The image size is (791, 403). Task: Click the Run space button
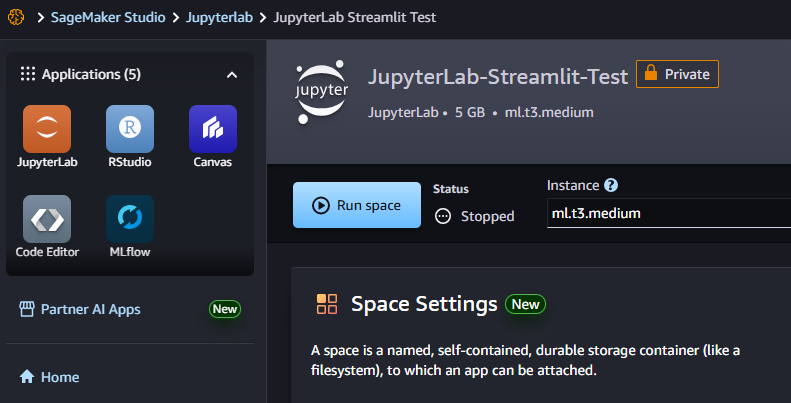tap(357, 205)
